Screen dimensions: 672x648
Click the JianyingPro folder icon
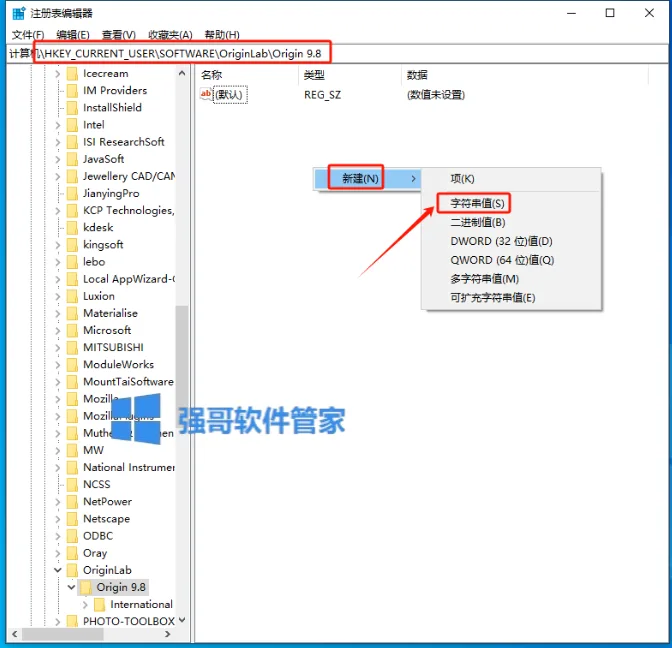tap(72, 193)
